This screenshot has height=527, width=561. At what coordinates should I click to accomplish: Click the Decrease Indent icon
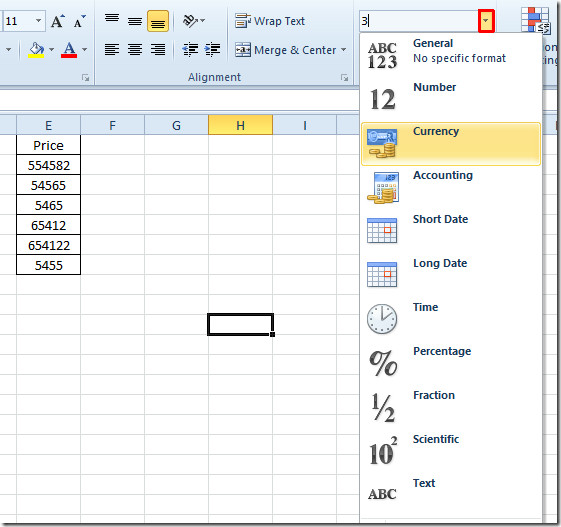(x=190, y=49)
